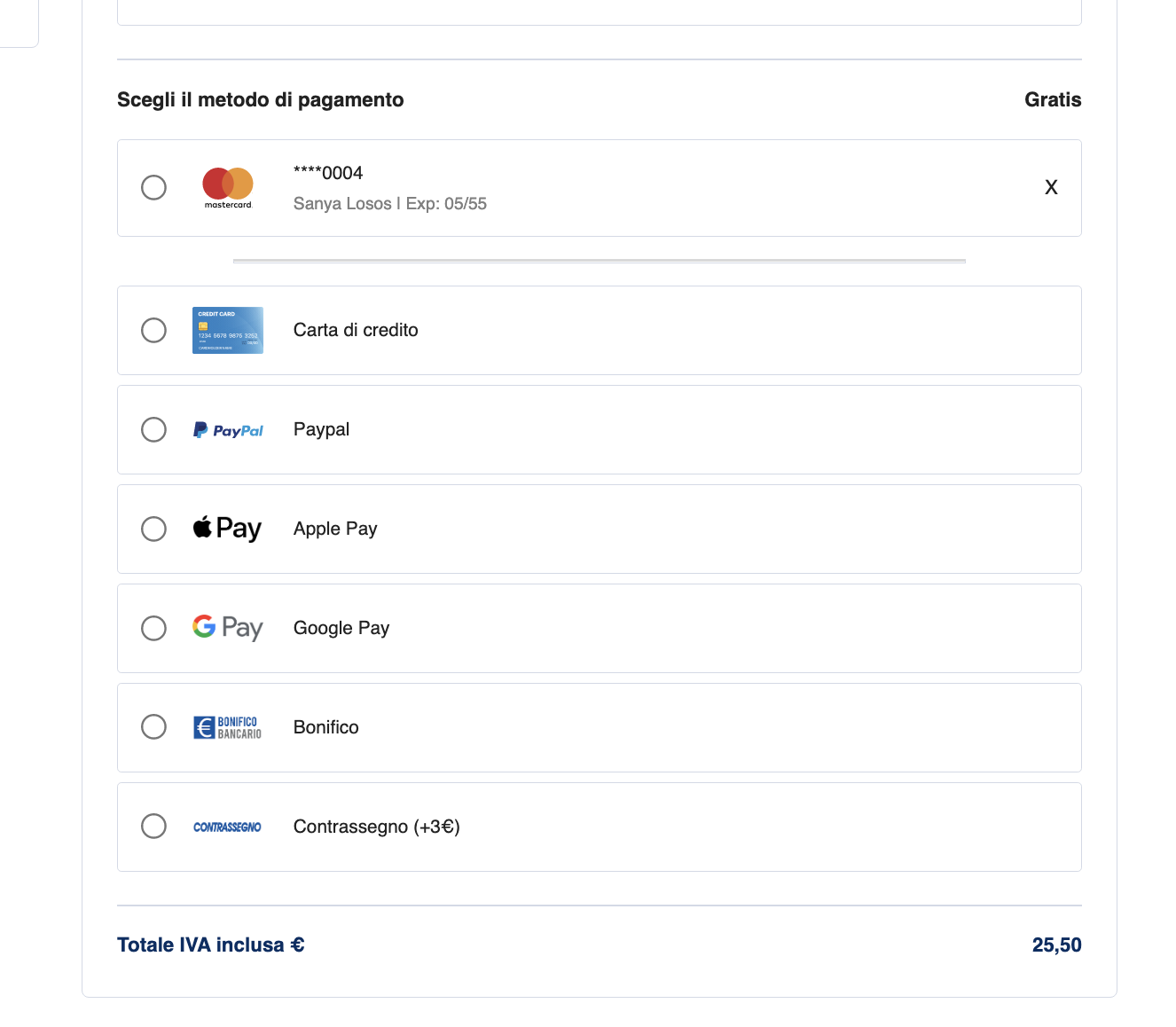Click the Mastercard logo icon

click(x=228, y=187)
